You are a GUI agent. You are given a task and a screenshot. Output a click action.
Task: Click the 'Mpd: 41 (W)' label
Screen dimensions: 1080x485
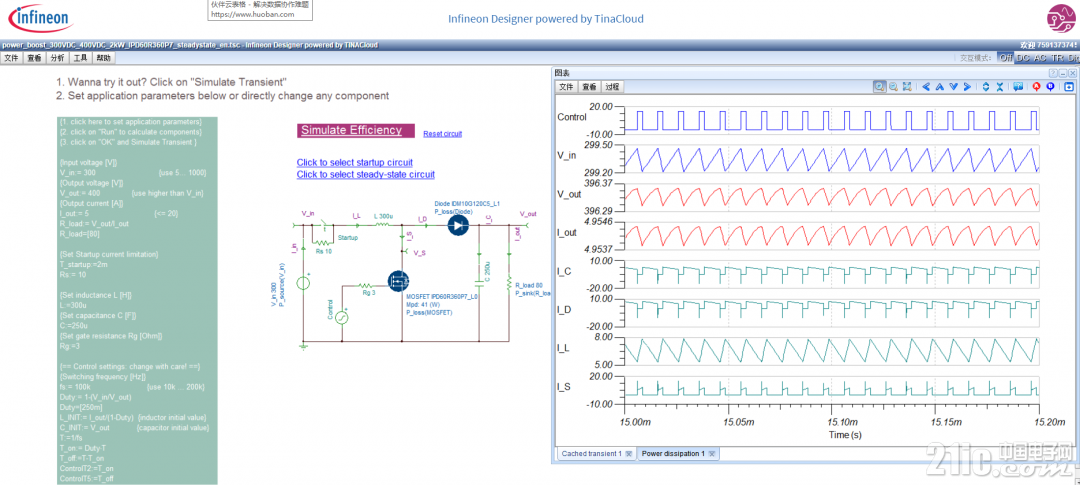[x=423, y=305]
